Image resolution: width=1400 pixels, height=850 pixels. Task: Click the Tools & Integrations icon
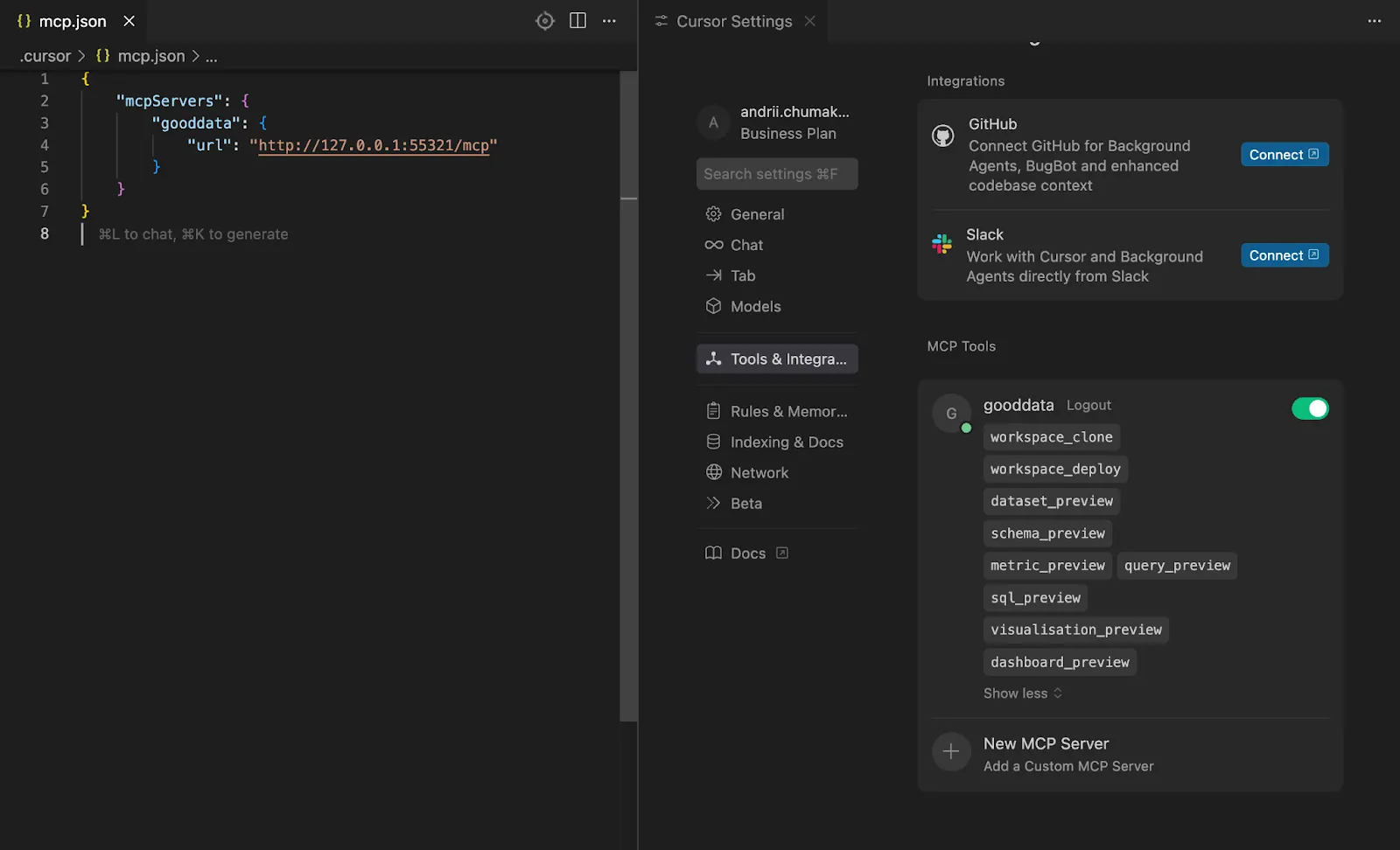713,359
